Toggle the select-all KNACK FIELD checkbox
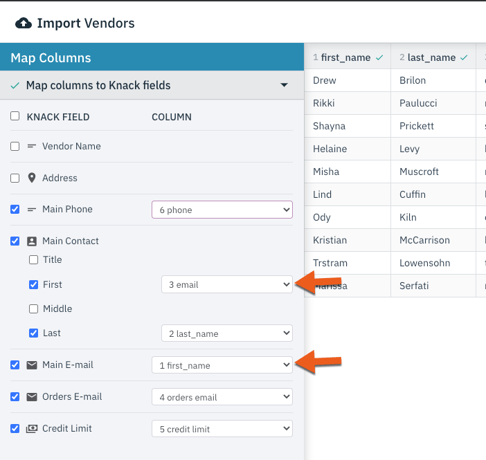Screen dimensions: 486x460 [x=15, y=116]
